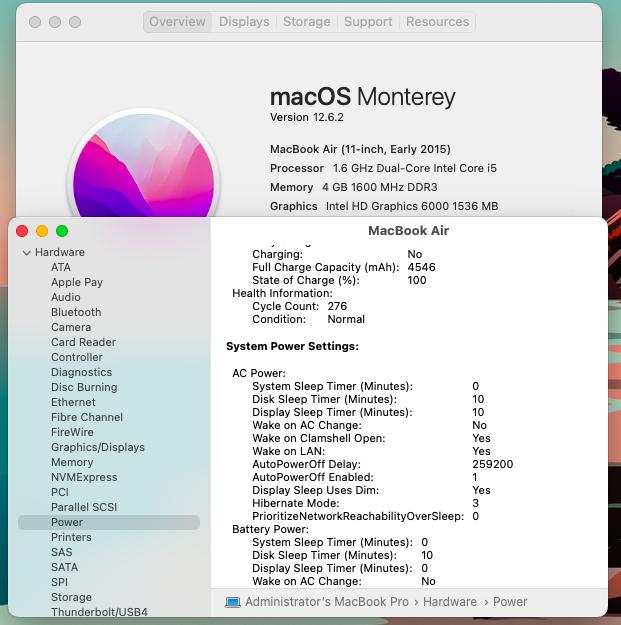Screen dimensions: 621x625
Task: Click the 'Wake on Clamshell Open:' row
Action: (371, 438)
